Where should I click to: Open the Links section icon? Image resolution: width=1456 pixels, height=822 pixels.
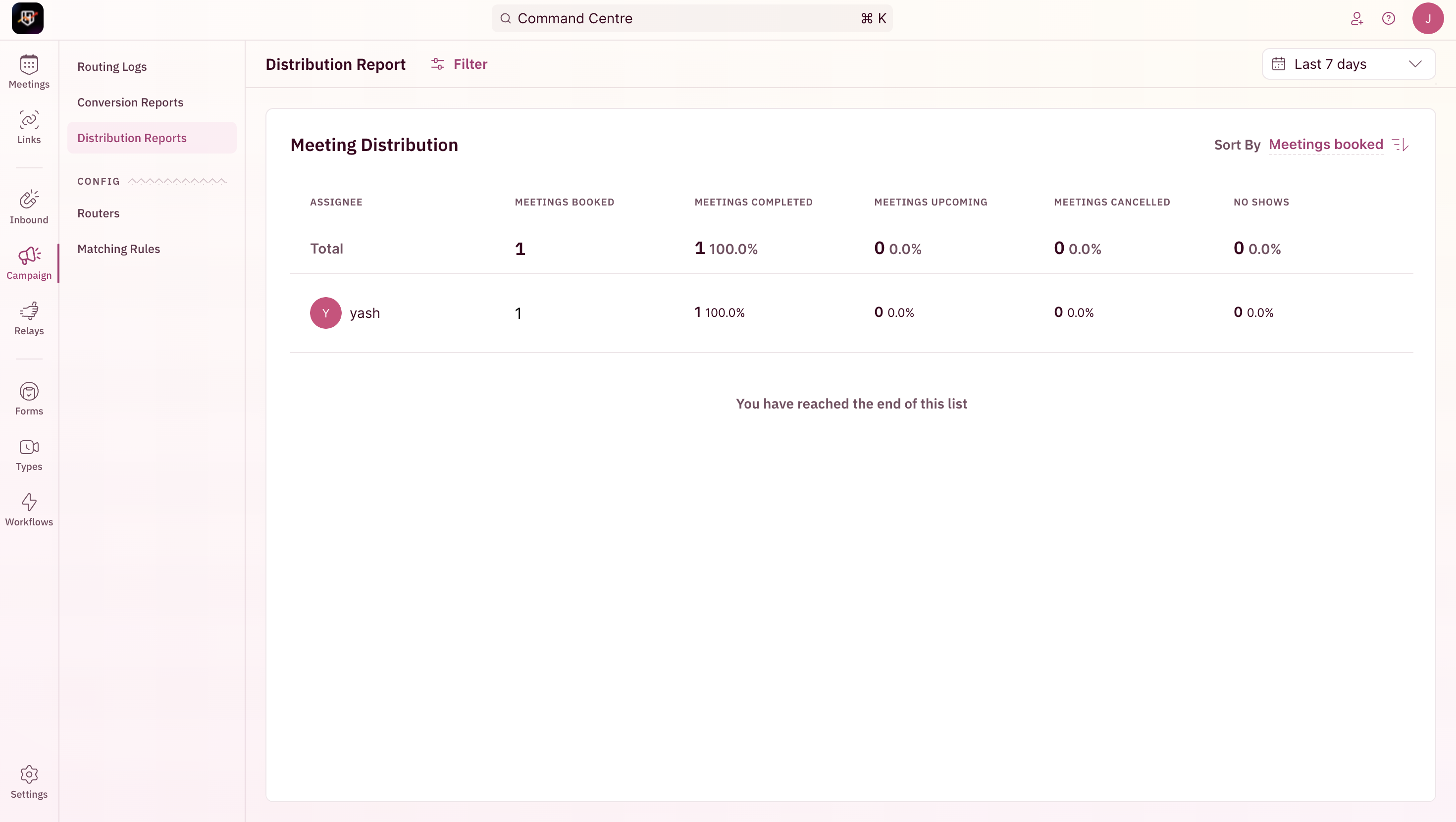29,120
